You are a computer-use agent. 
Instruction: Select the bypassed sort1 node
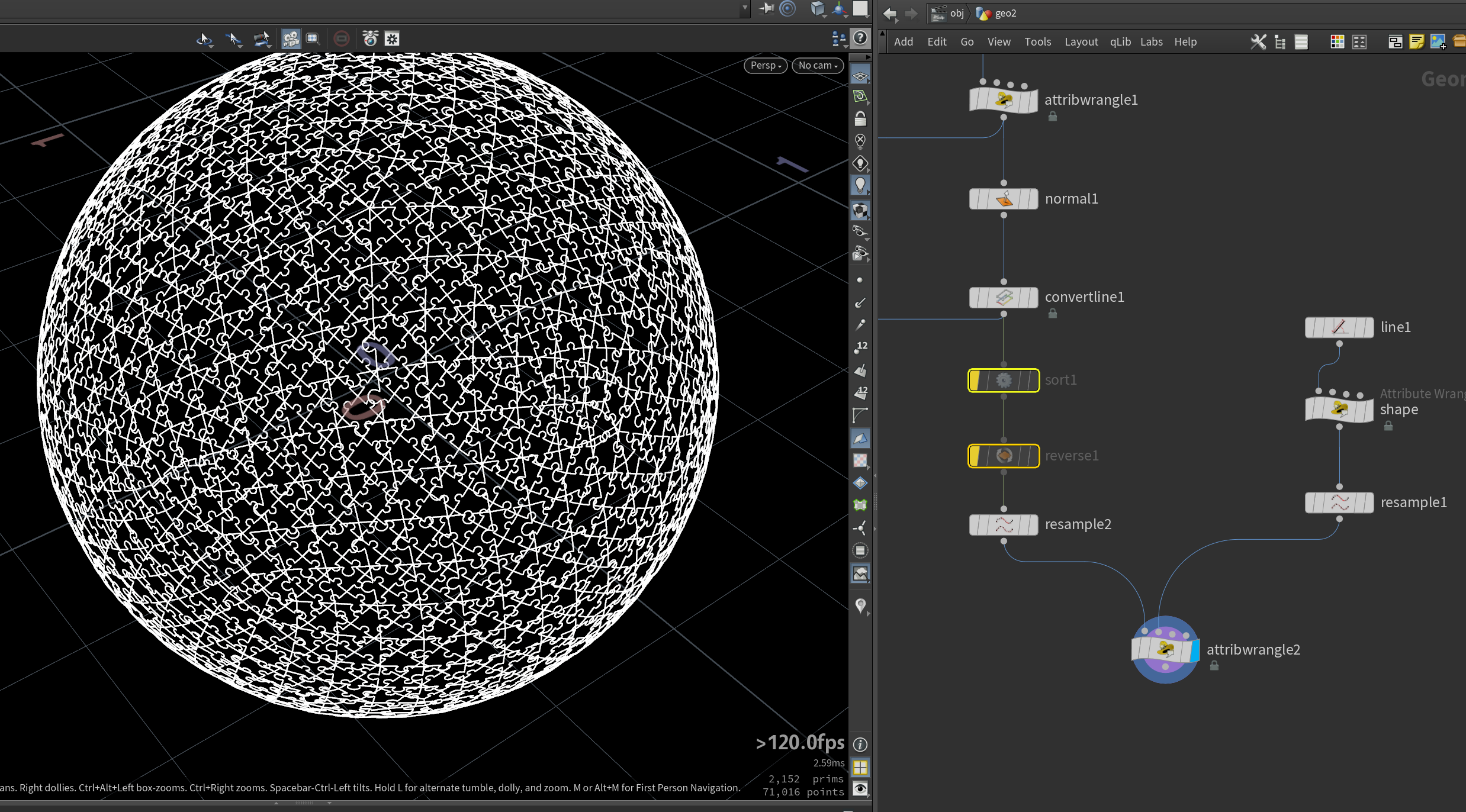tap(1004, 380)
